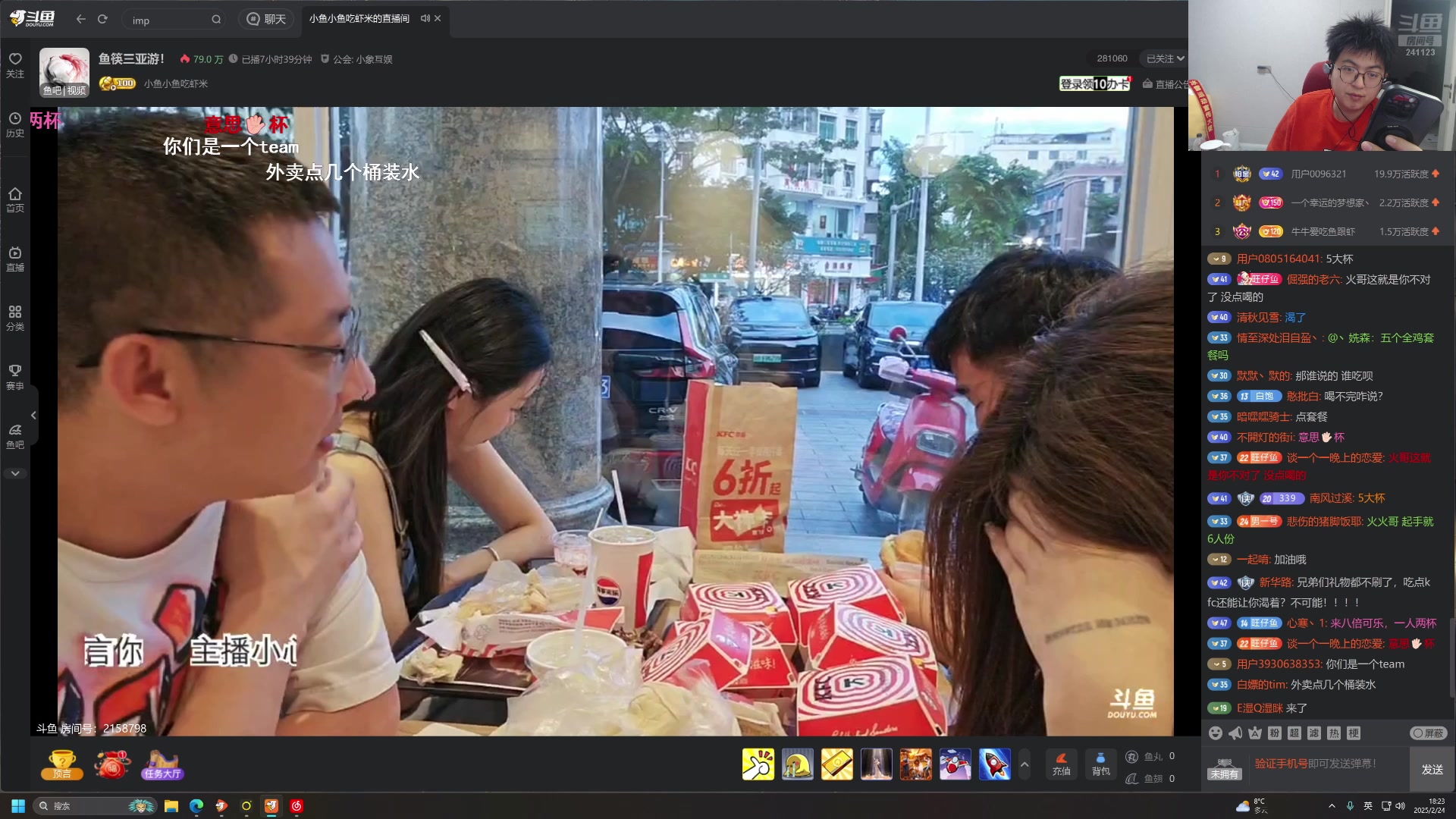The height and width of the screenshot is (819, 1456).
Task: Send the rocket gift icon
Action: pos(994,764)
